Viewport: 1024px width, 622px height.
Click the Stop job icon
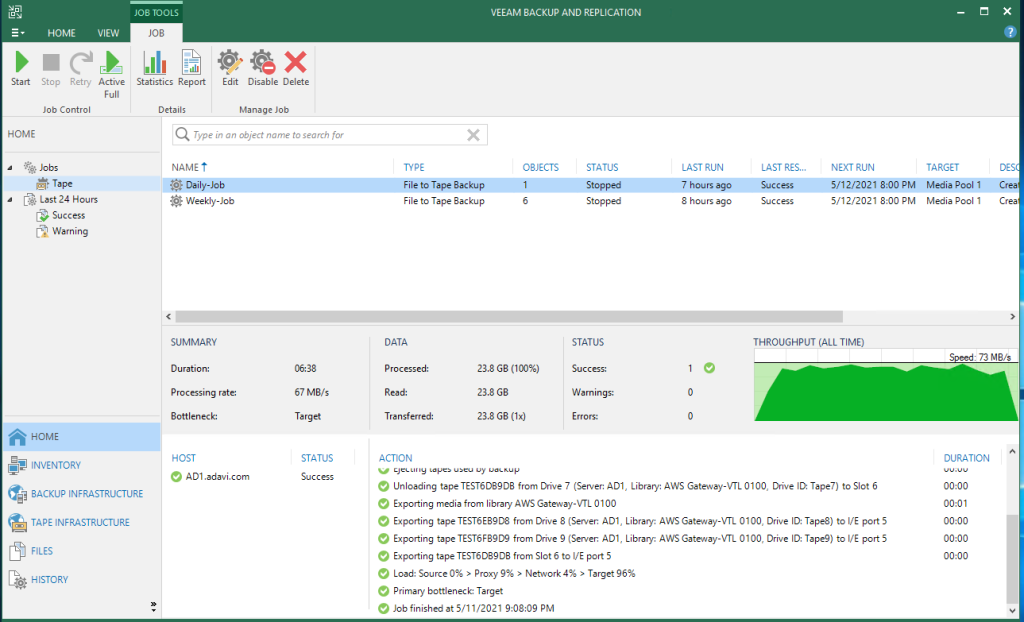coord(50,69)
